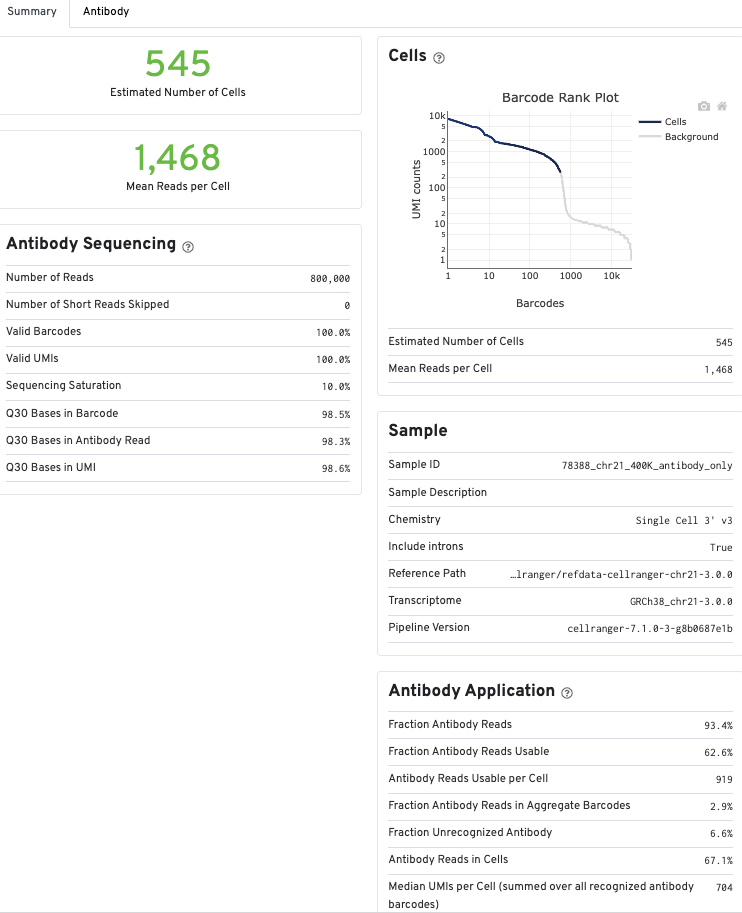The image size is (742, 913).
Task: Download the barcode rank plot as PNG (camera icon)
Action: point(704,106)
